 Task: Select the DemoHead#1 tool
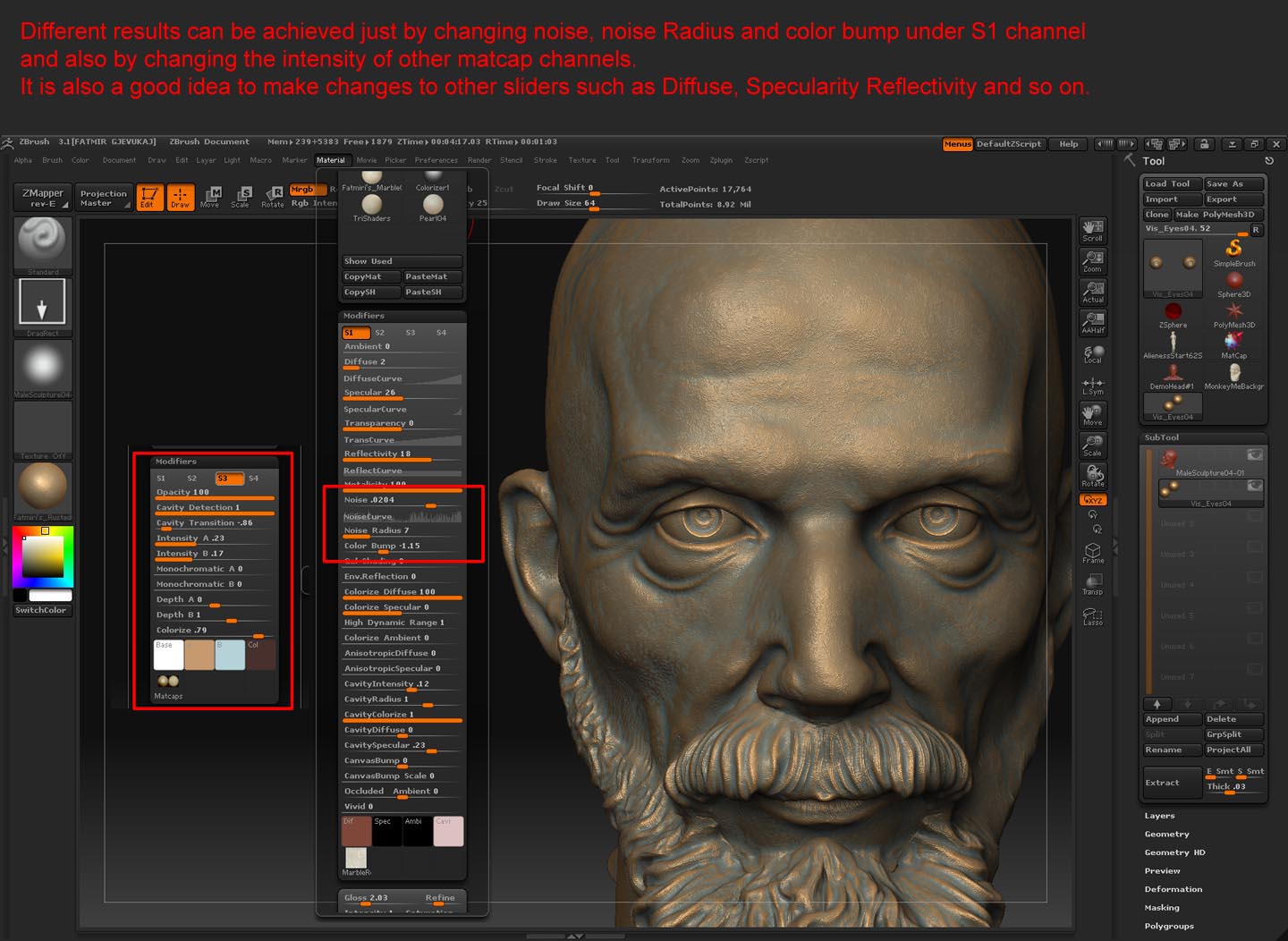tap(1173, 376)
